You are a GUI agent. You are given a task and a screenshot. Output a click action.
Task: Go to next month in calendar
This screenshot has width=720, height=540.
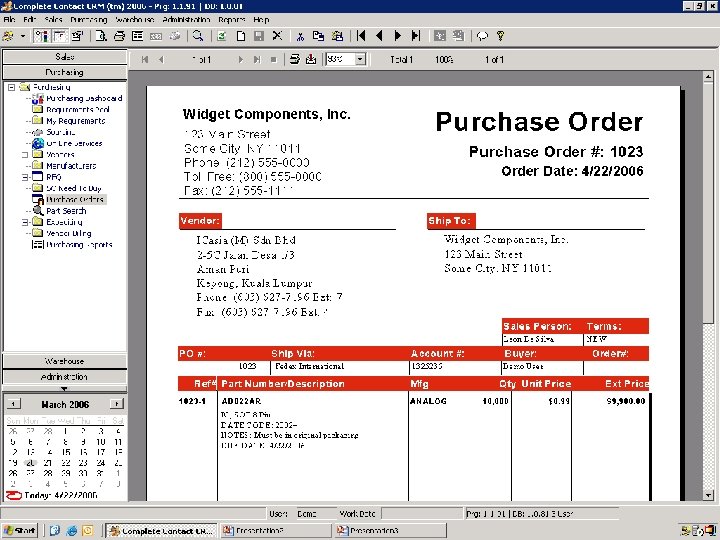coord(117,404)
